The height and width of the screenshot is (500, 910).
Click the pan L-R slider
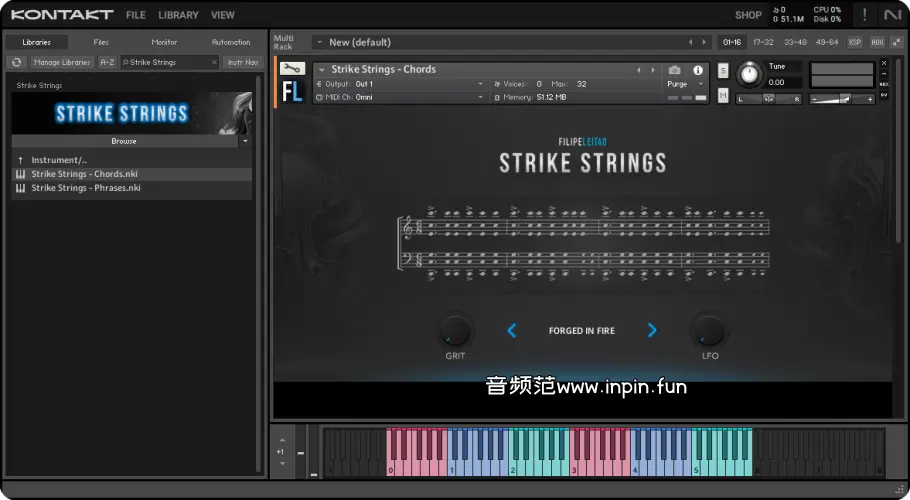[x=768, y=99]
